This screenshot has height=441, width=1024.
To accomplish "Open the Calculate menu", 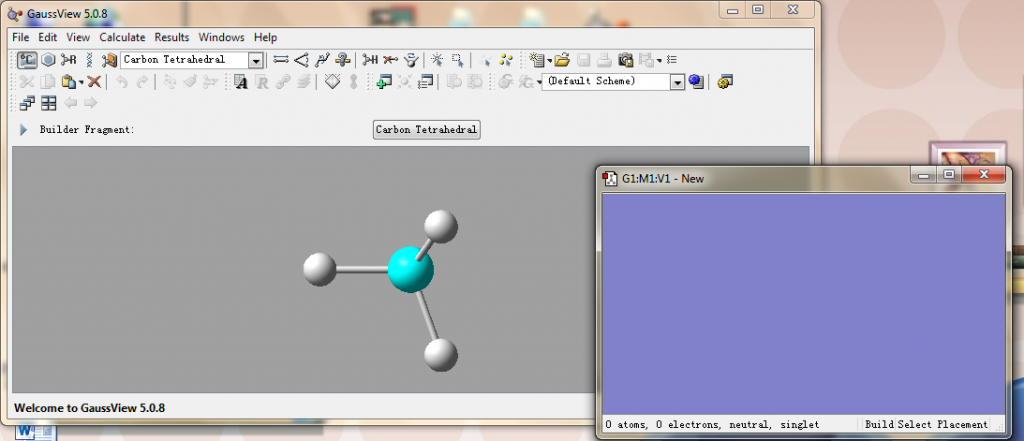I will [x=122, y=37].
